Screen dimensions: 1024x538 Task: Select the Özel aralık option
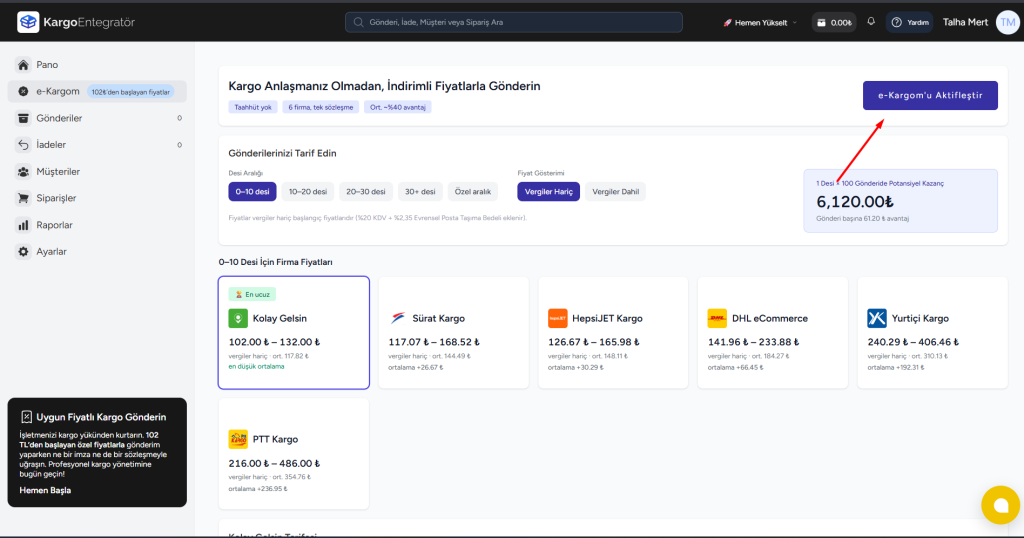click(x=473, y=191)
